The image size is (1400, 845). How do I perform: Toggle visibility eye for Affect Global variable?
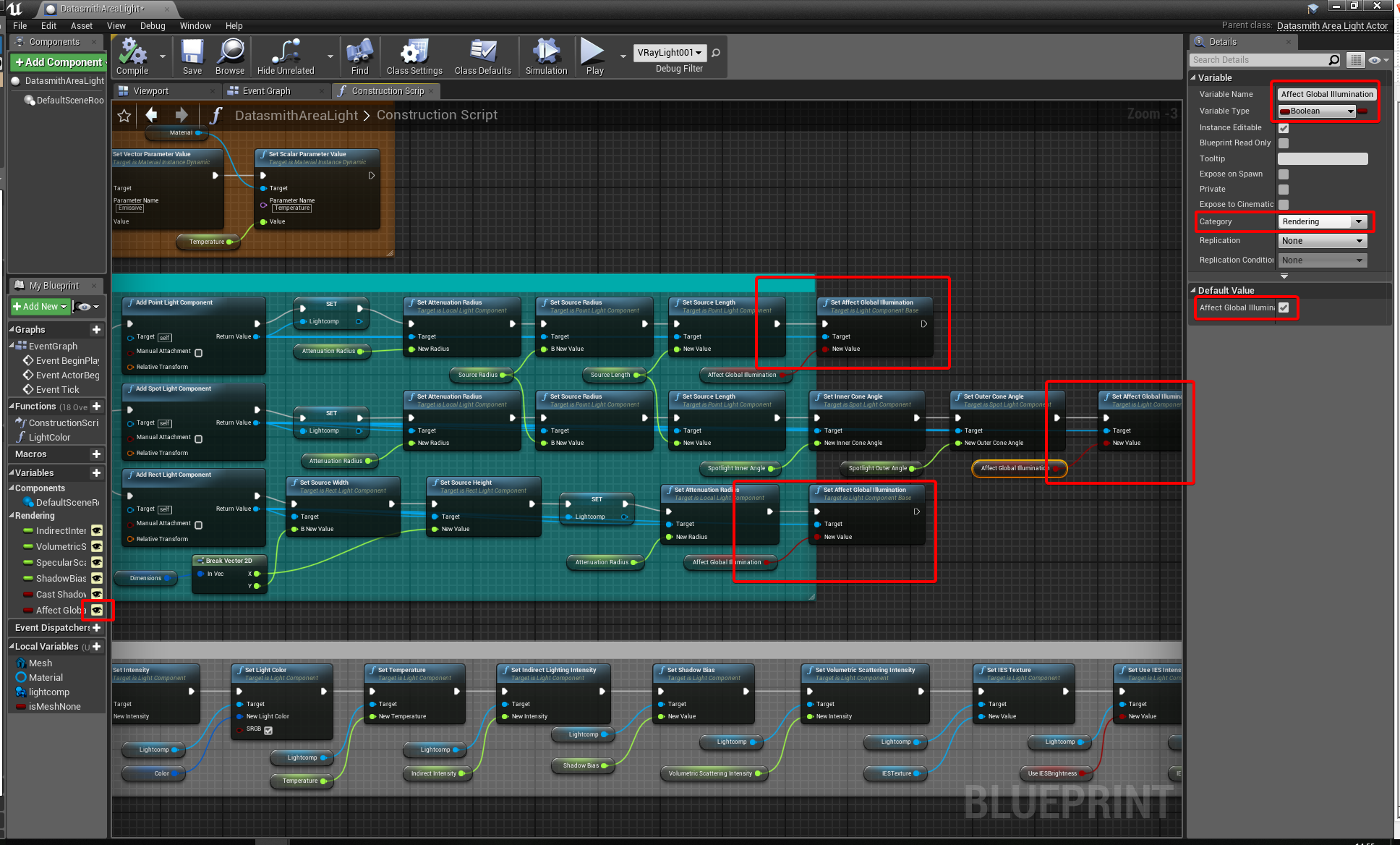coord(97,610)
